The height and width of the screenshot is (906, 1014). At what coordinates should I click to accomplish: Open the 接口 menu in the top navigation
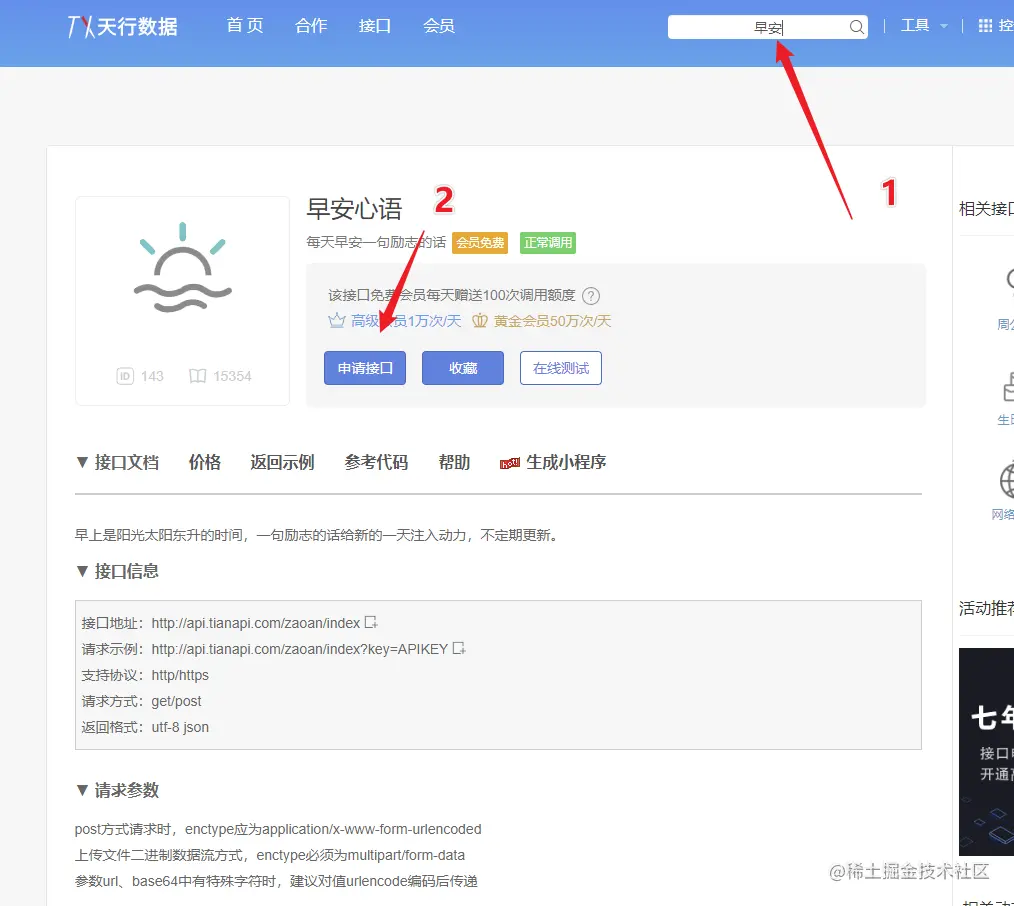pos(374,26)
